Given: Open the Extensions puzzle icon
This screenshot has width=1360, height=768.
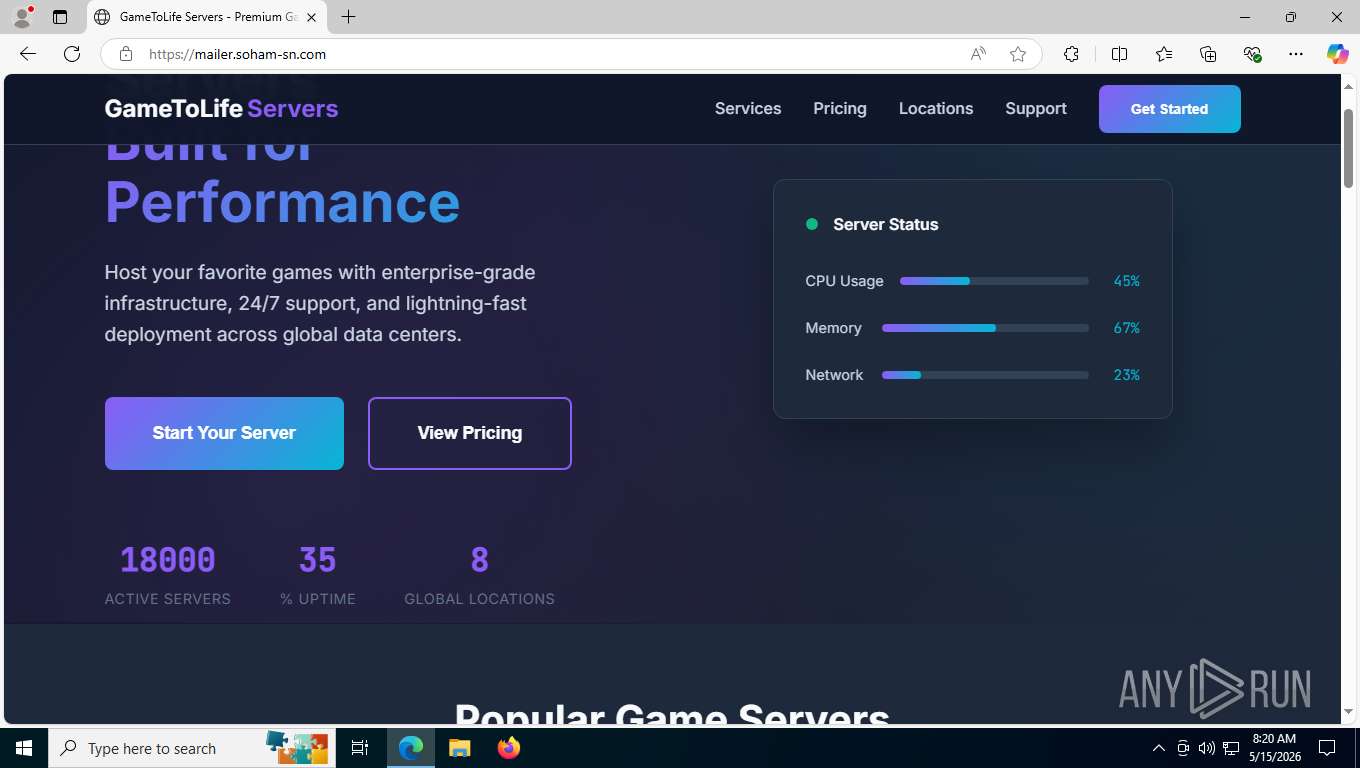Looking at the screenshot, I should tap(1071, 54).
